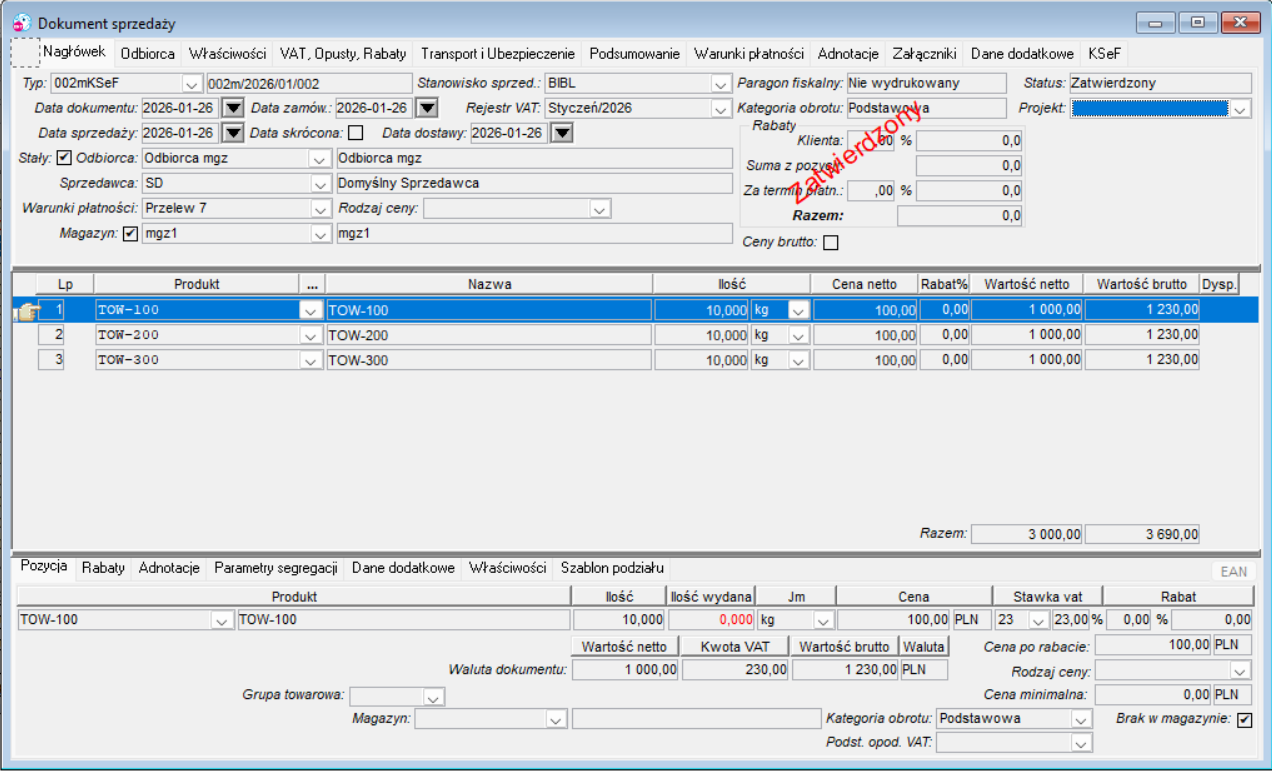This screenshot has width=1272, height=771.
Task: Expand the Rejestr VAT dropdown
Action: [x=721, y=108]
